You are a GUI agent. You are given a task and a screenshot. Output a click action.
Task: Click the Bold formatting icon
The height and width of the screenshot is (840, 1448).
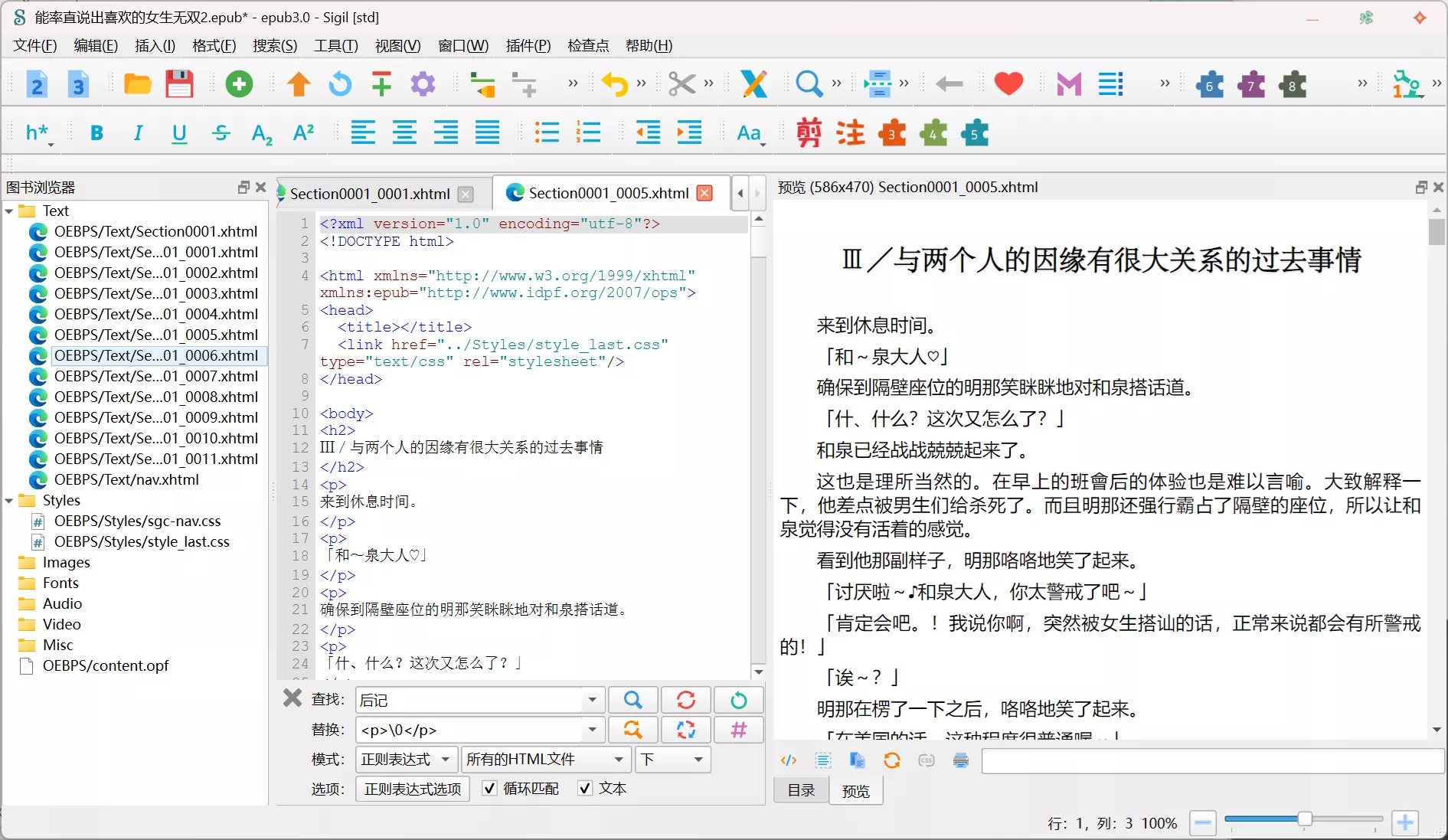96,133
